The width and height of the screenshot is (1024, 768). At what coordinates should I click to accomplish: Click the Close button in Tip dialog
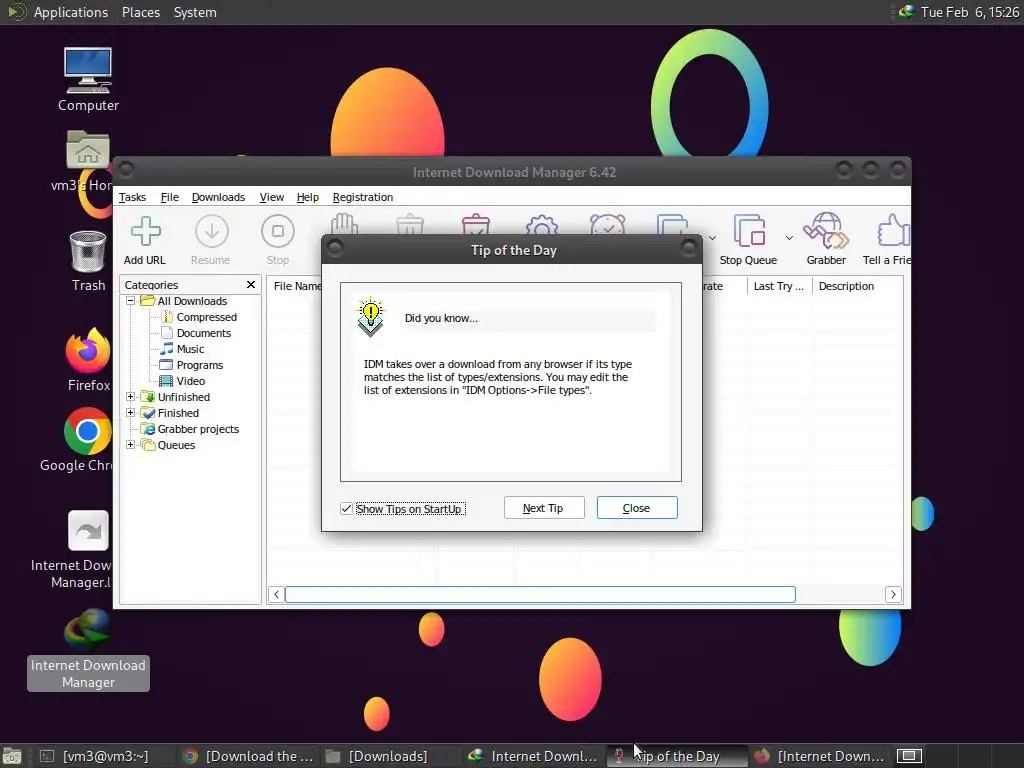coord(637,508)
